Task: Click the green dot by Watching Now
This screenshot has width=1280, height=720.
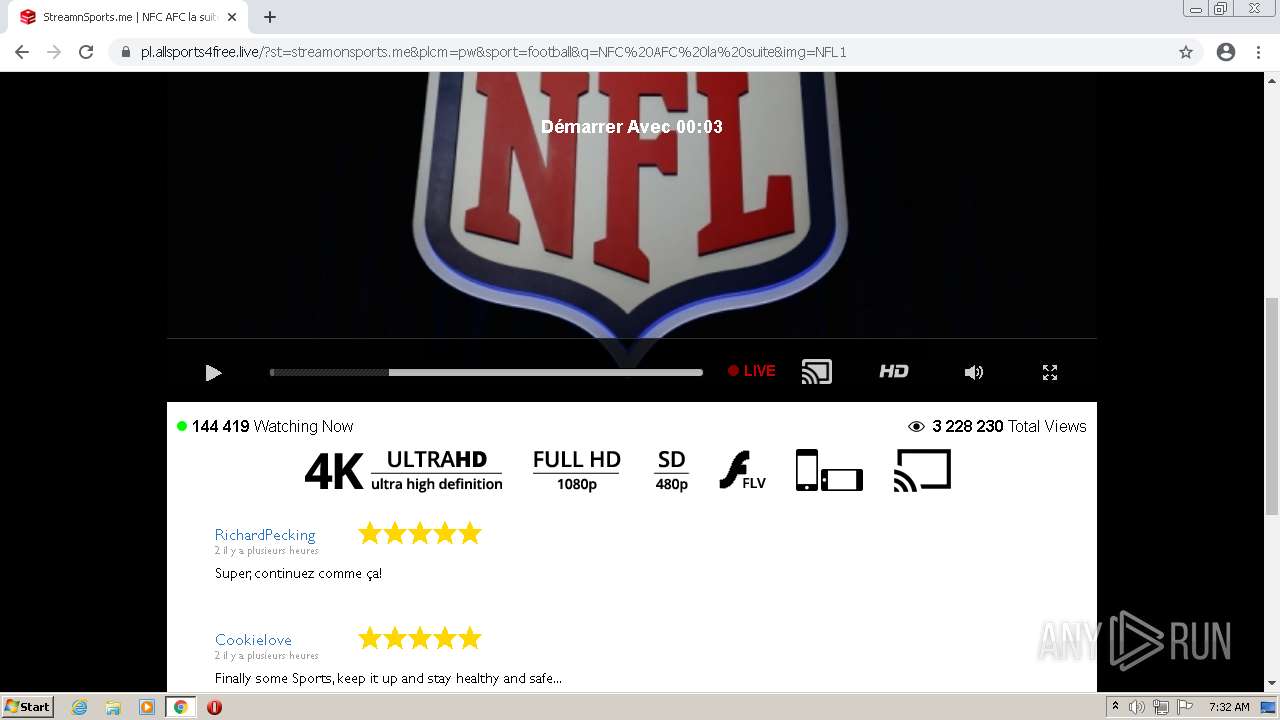Action: pyautogui.click(x=182, y=426)
